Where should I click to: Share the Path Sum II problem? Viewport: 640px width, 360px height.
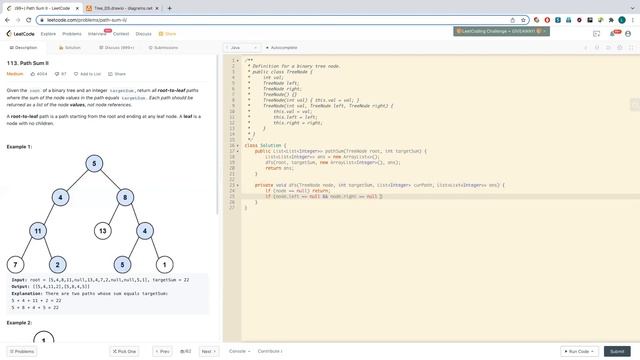(x=117, y=74)
